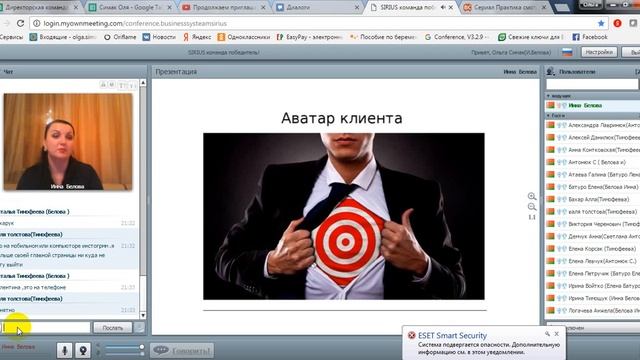
Task: Switch to the Диалоги browser tab
Action: 318,7
